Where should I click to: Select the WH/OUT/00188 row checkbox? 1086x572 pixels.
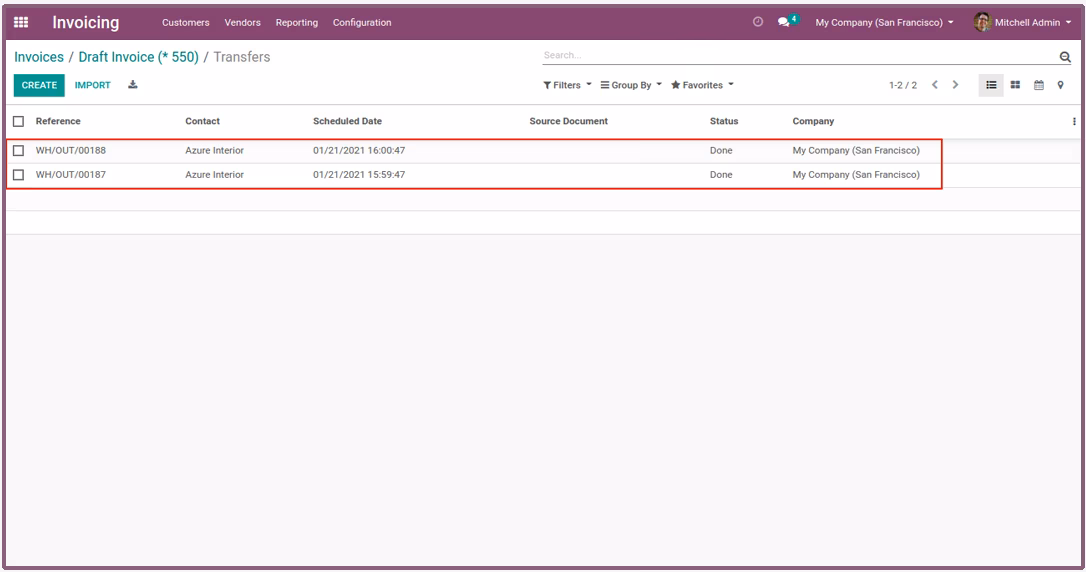pos(19,150)
